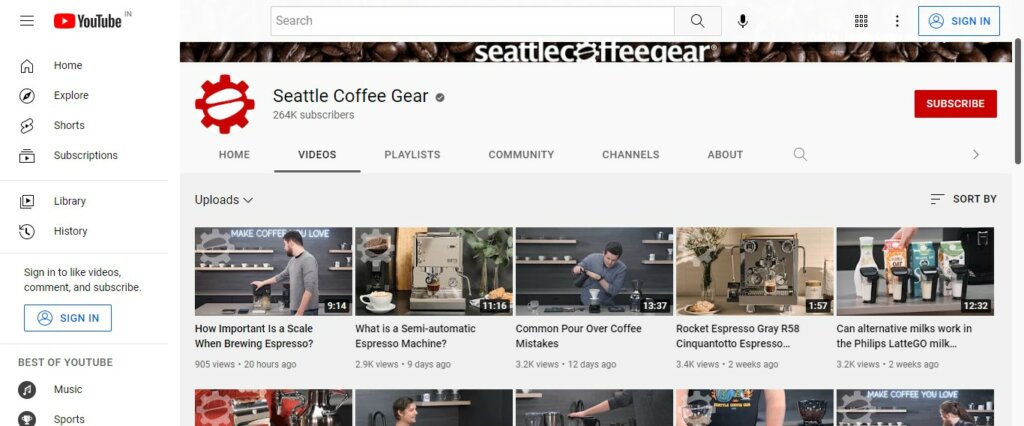Open 'Rocket Espresso Gray R58 Cinquantotto' title

click(x=737, y=336)
